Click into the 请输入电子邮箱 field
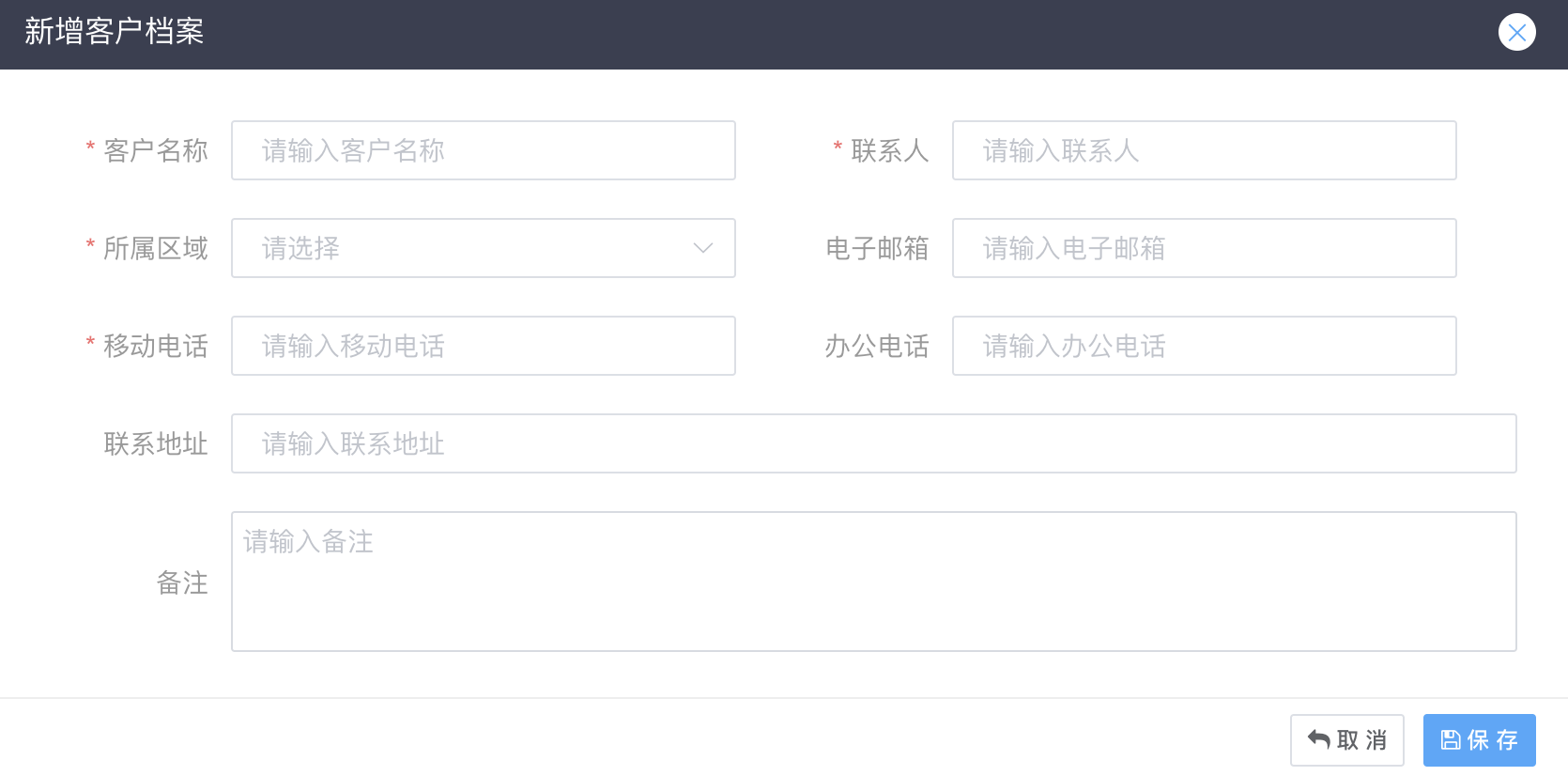The height and width of the screenshot is (776, 1568). pyautogui.click(x=1204, y=248)
